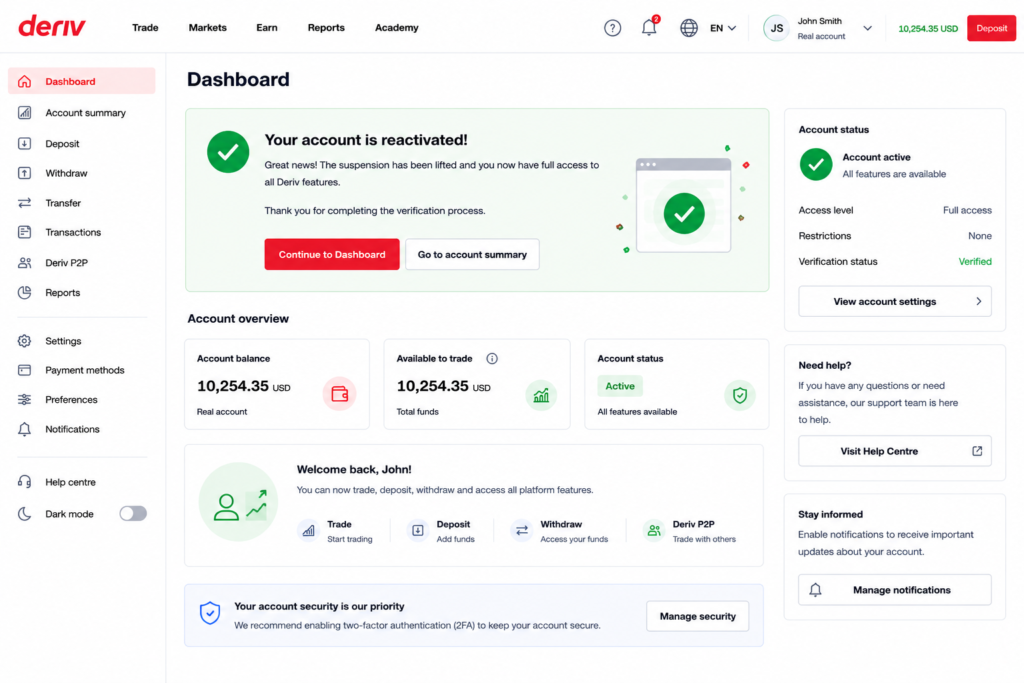Click the Deposit sidebar icon
1024x683 pixels.
[x=24, y=144]
